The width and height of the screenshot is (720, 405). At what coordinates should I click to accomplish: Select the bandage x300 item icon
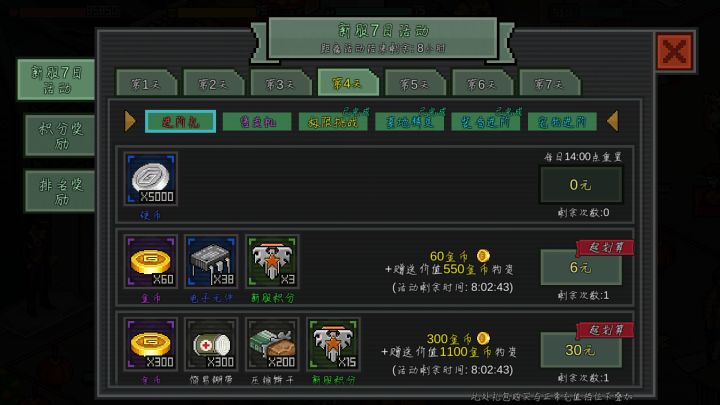tap(211, 344)
